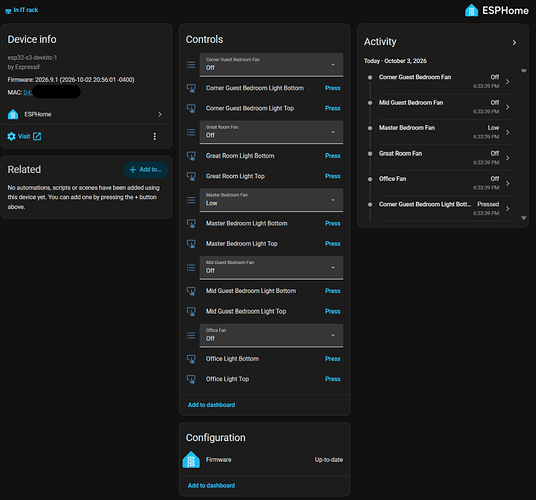Click the 'Today · October 3, 2026' date
The image size is (536, 500).
click(x=395, y=61)
